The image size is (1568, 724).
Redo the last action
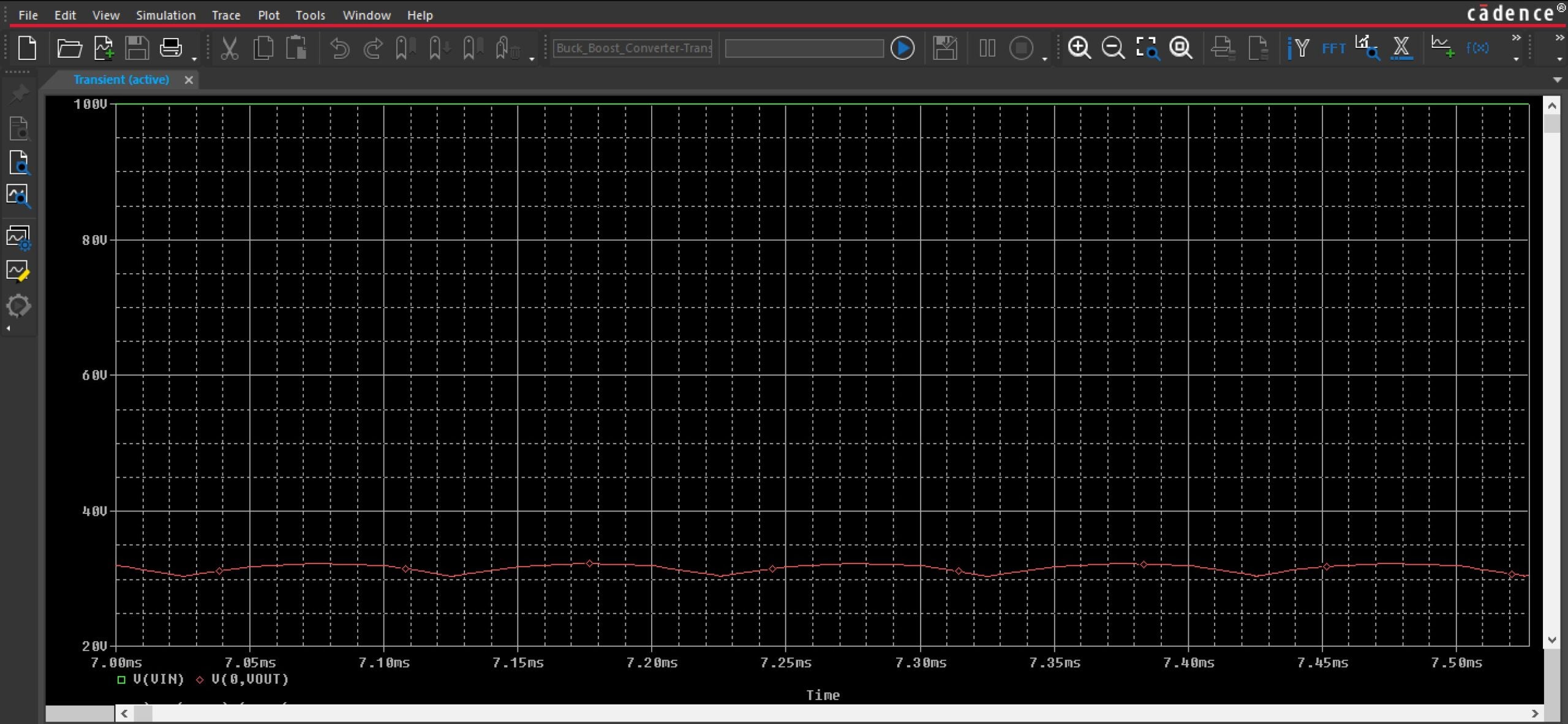tap(372, 48)
